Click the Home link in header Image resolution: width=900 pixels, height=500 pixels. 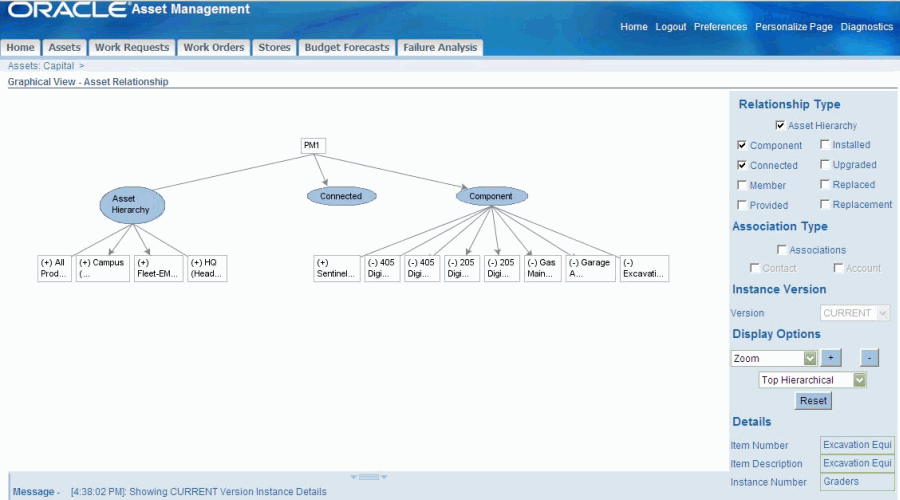(634, 26)
